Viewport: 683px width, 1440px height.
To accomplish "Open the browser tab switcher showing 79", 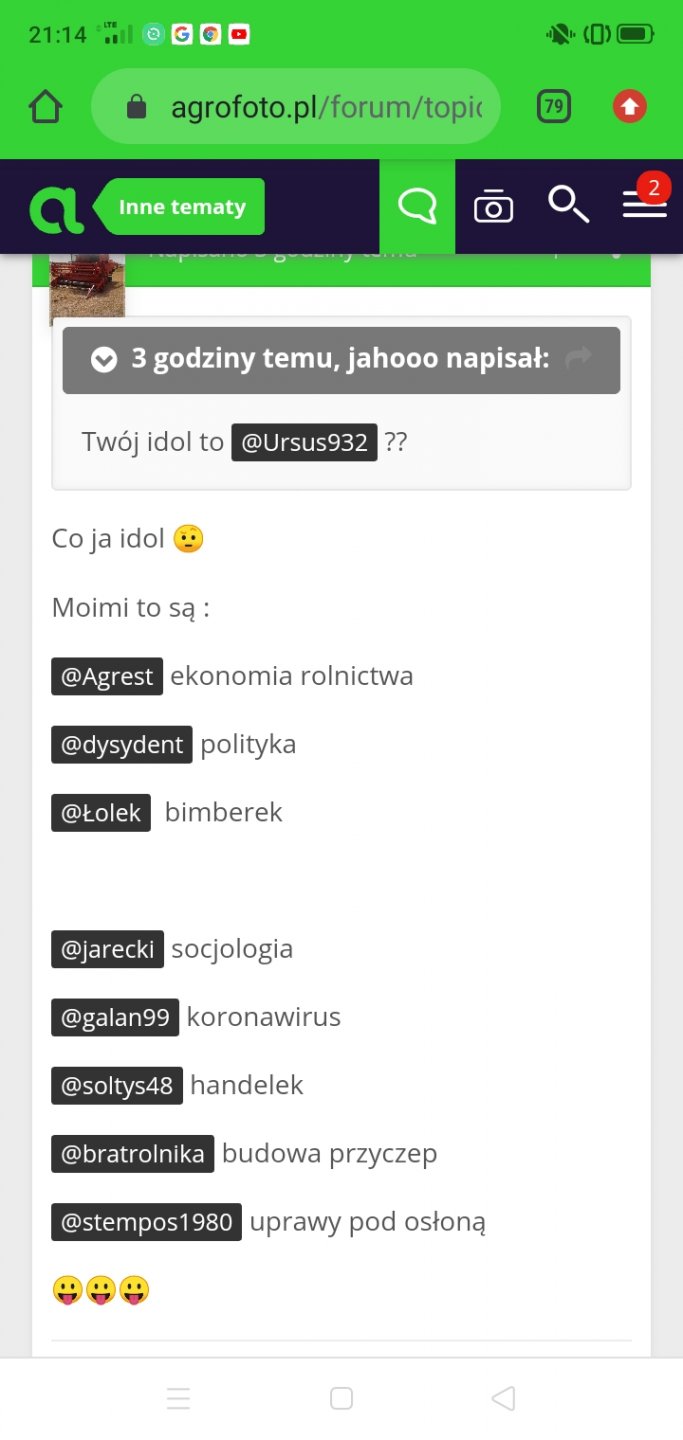I will 554,107.
